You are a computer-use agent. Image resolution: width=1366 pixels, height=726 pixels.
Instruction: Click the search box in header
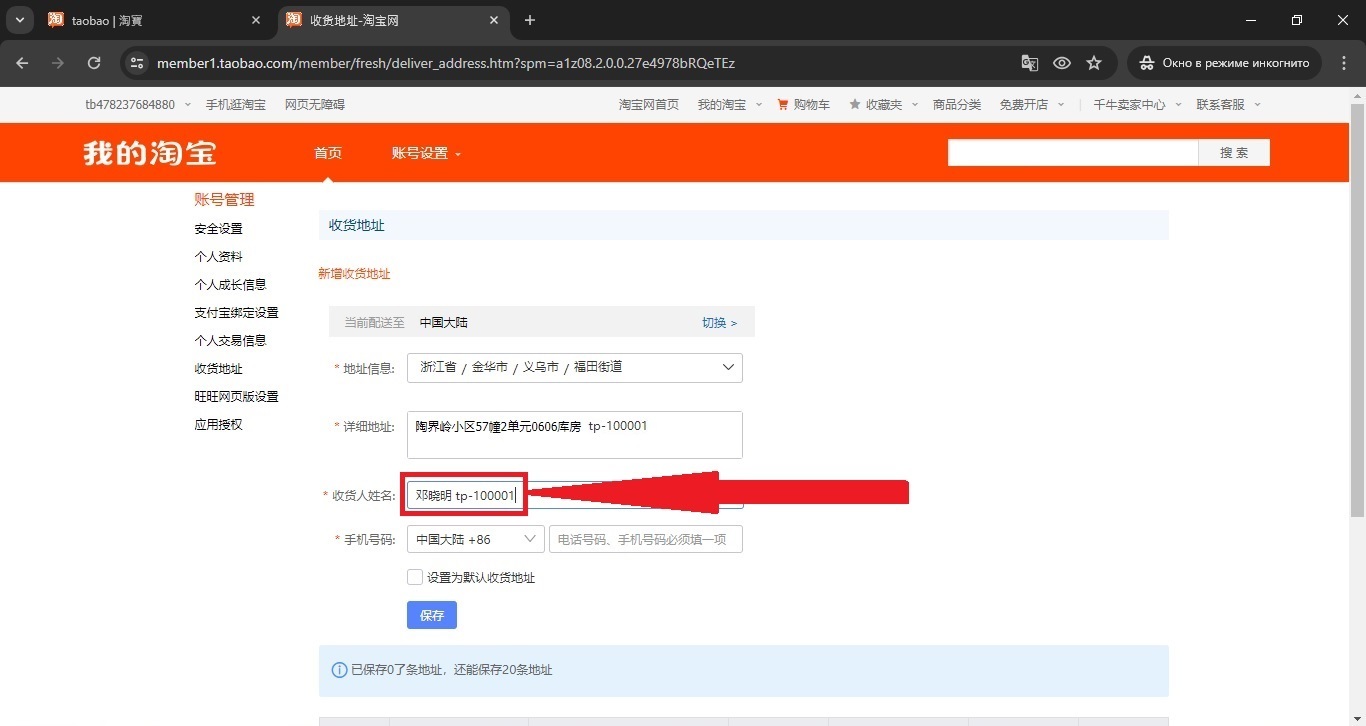1073,153
